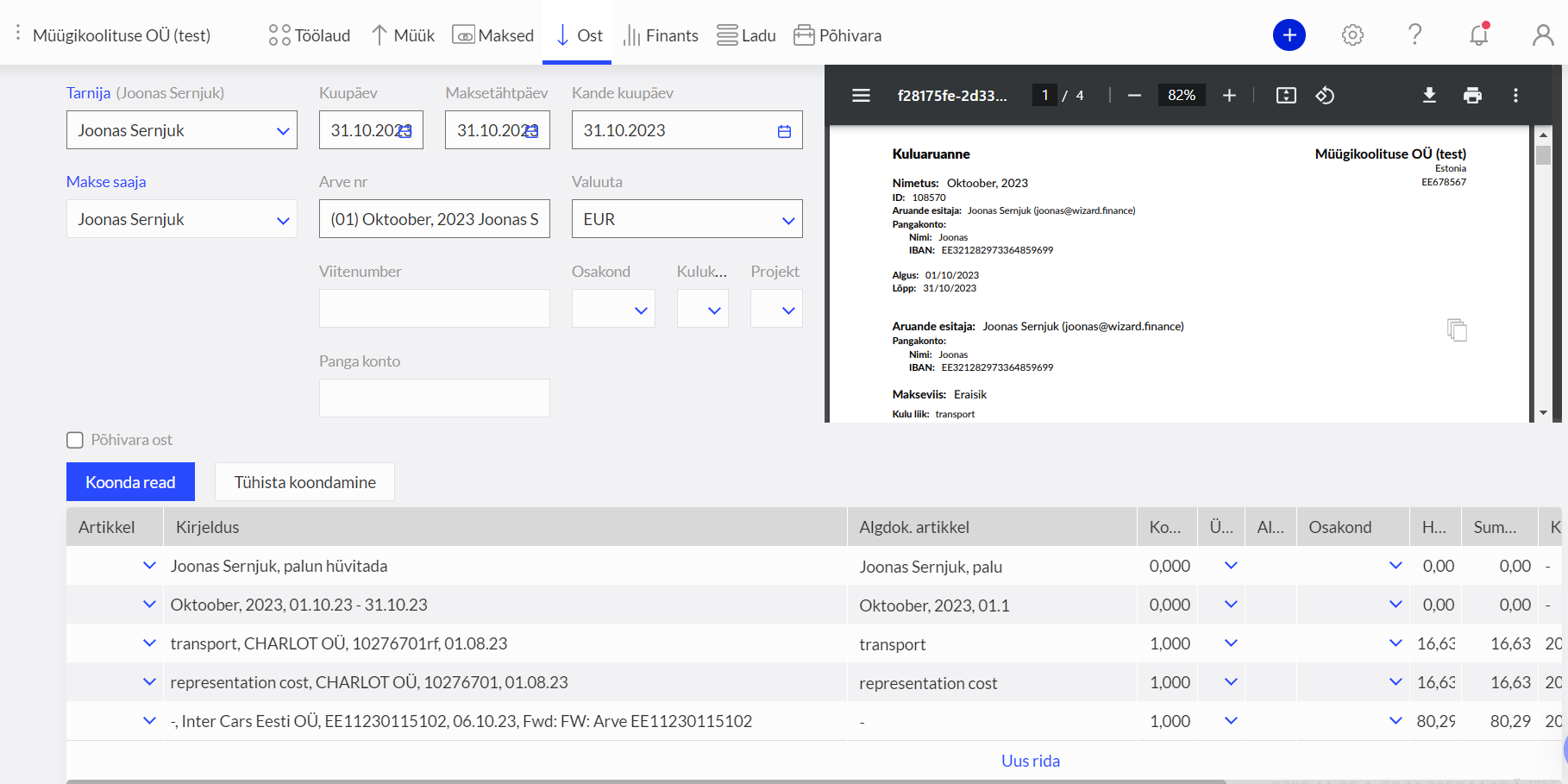Zoom out the PDF document
This screenshot has height=784, width=1568.
pyautogui.click(x=1134, y=95)
